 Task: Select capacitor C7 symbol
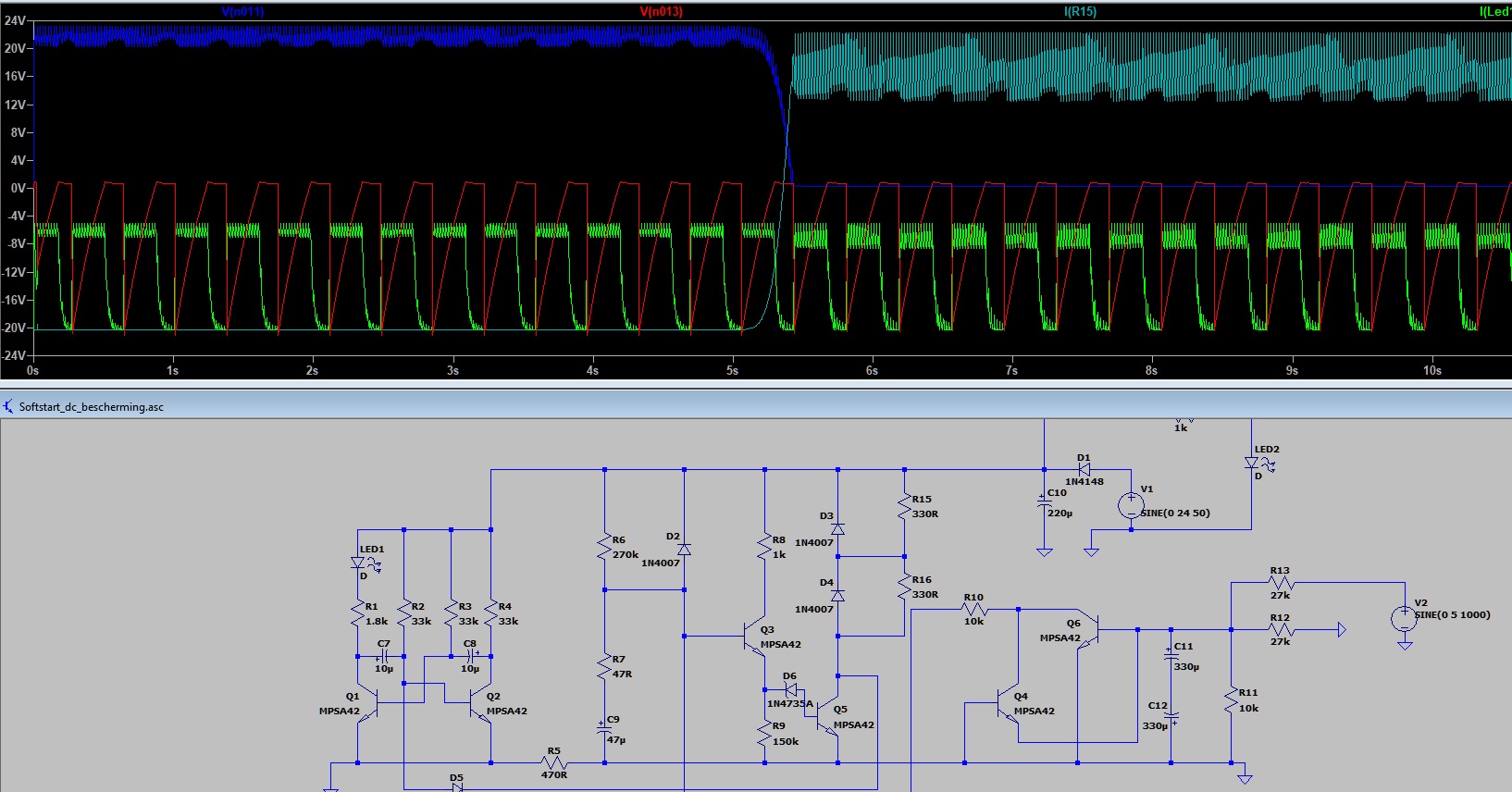point(383,657)
